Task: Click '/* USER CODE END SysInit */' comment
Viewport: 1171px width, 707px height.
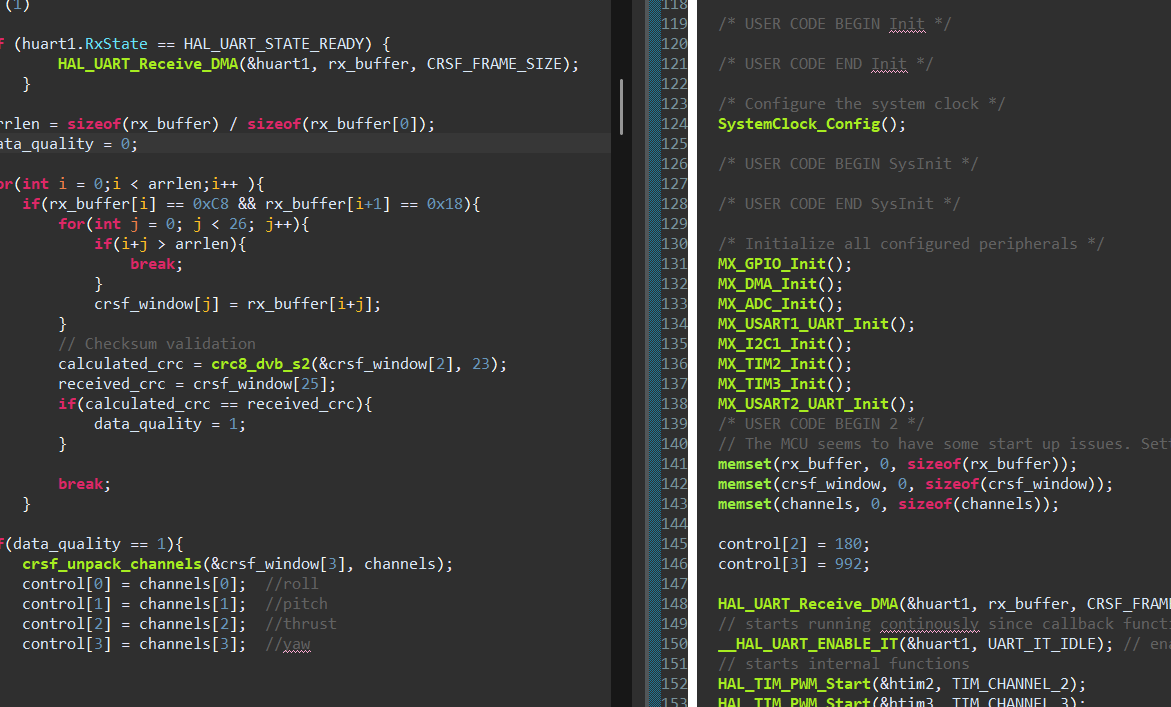Action: (839, 204)
